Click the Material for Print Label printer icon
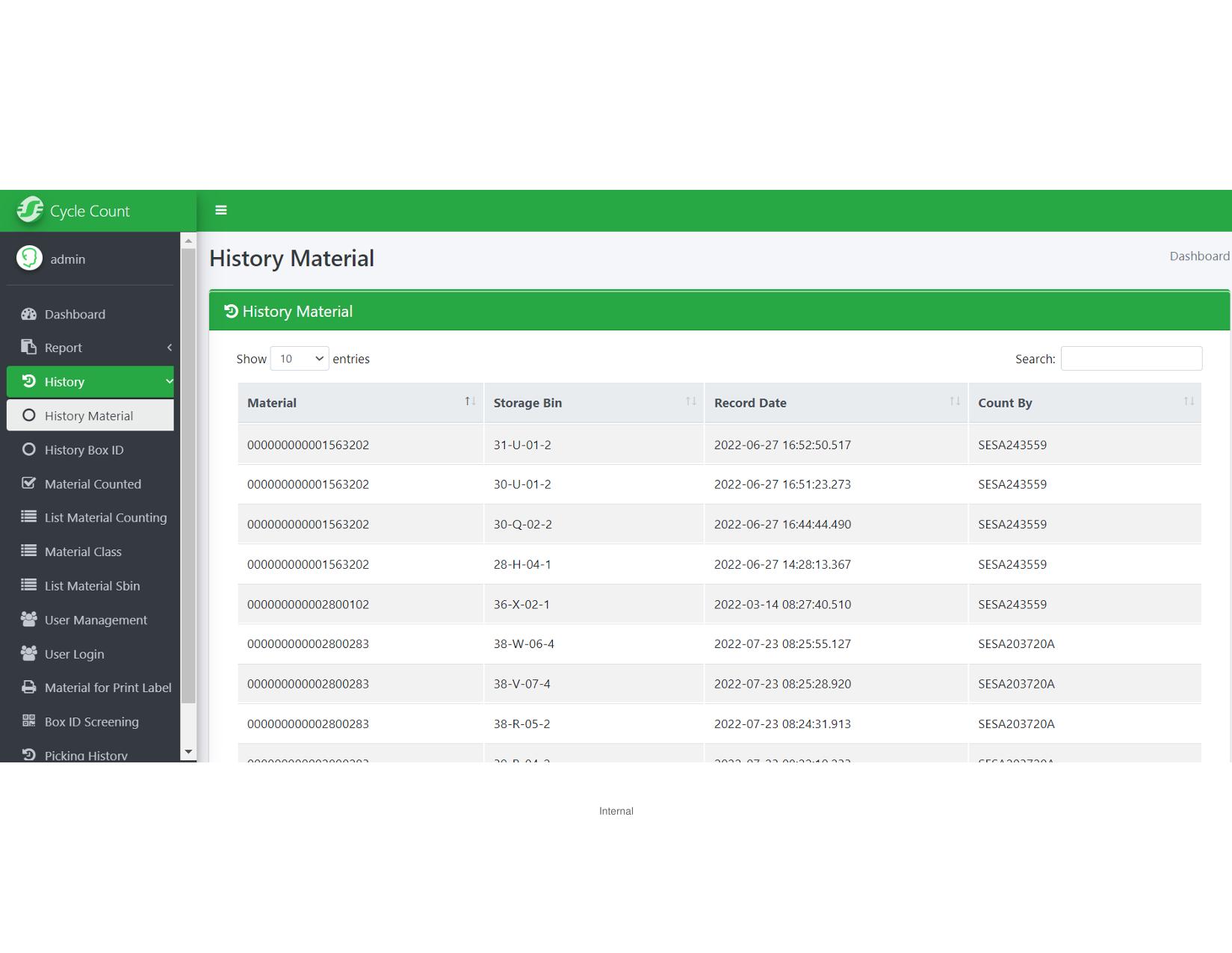This screenshot has width=1232, height=953. (28, 688)
